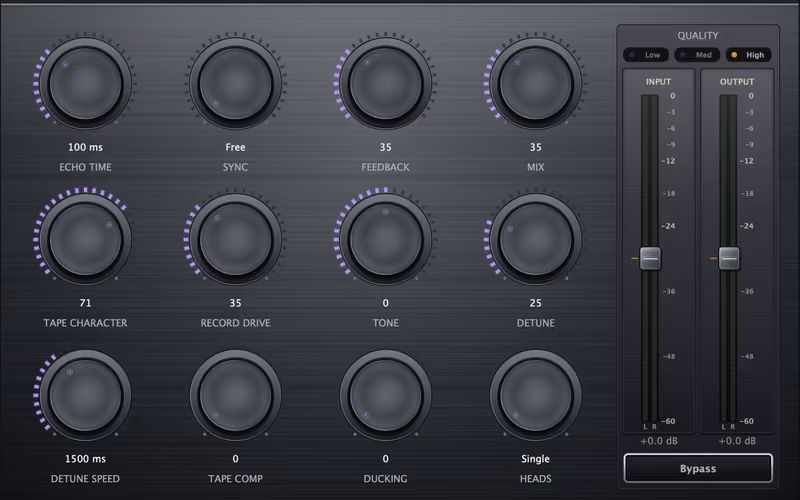This screenshot has height=500, width=800.
Task: Click the Tape Character knob
Action: [x=85, y=239]
